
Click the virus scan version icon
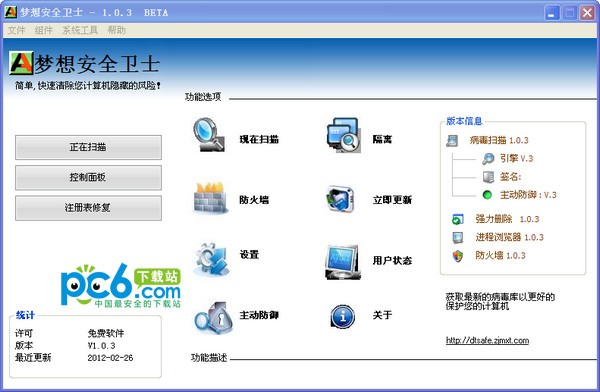[x=452, y=140]
